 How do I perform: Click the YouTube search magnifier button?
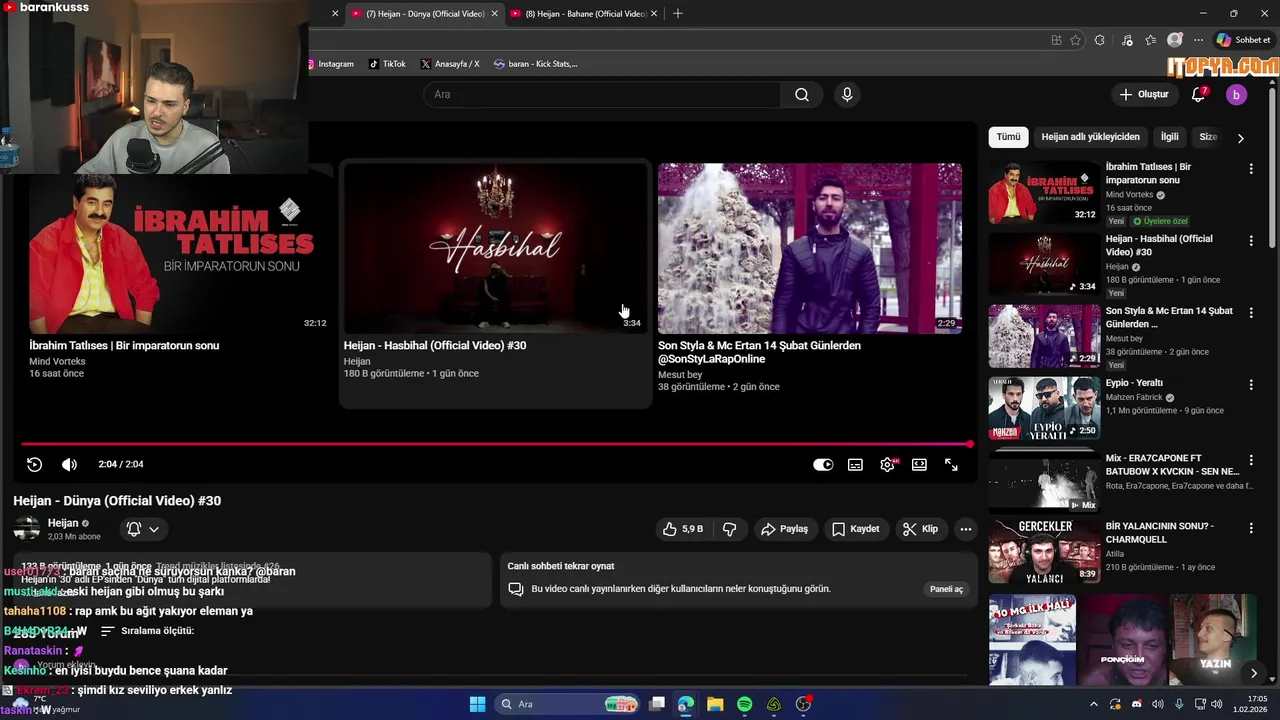click(802, 95)
